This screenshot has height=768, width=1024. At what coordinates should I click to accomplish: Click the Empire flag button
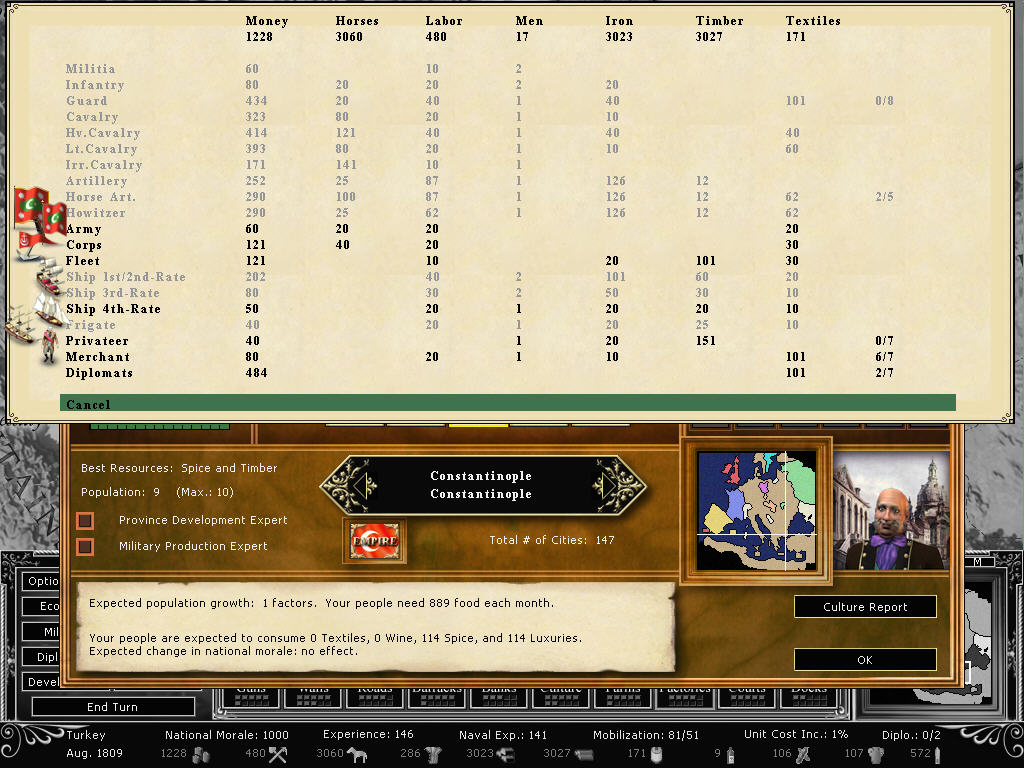pos(374,541)
